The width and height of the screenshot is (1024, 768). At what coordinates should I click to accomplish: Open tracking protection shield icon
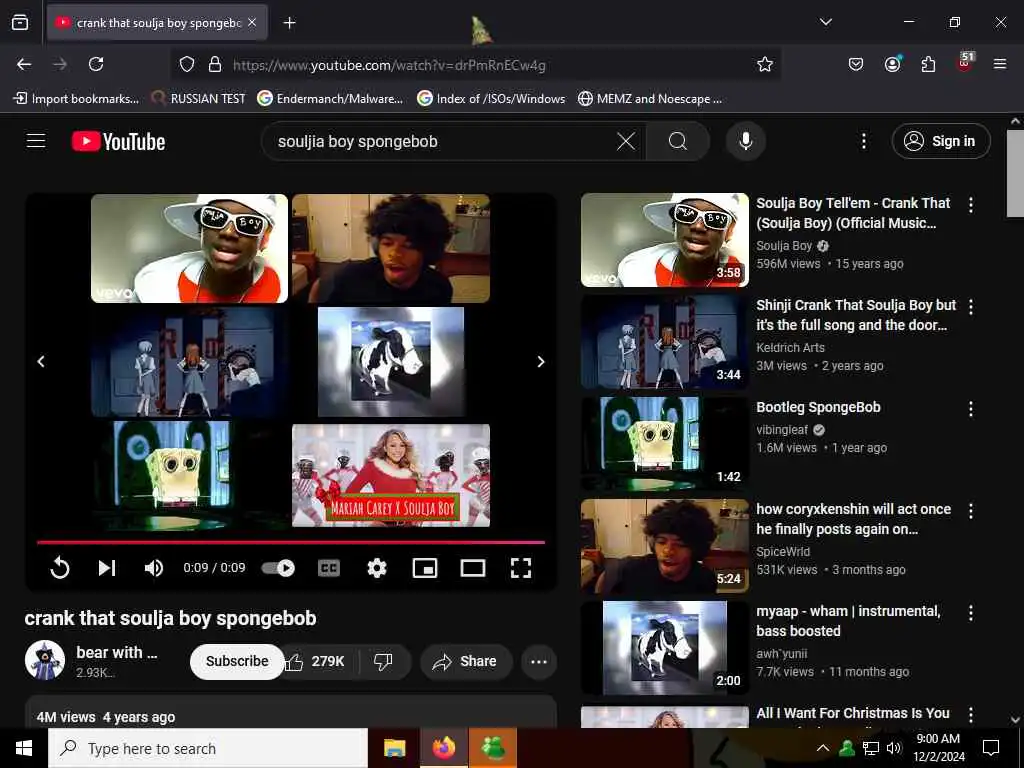point(187,64)
